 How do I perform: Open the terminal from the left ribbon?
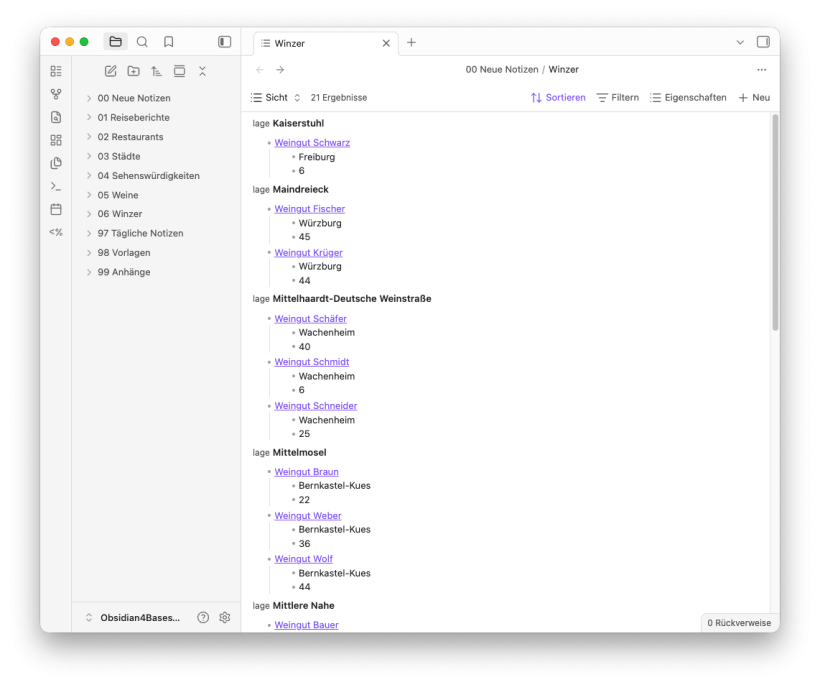click(56, 185)
